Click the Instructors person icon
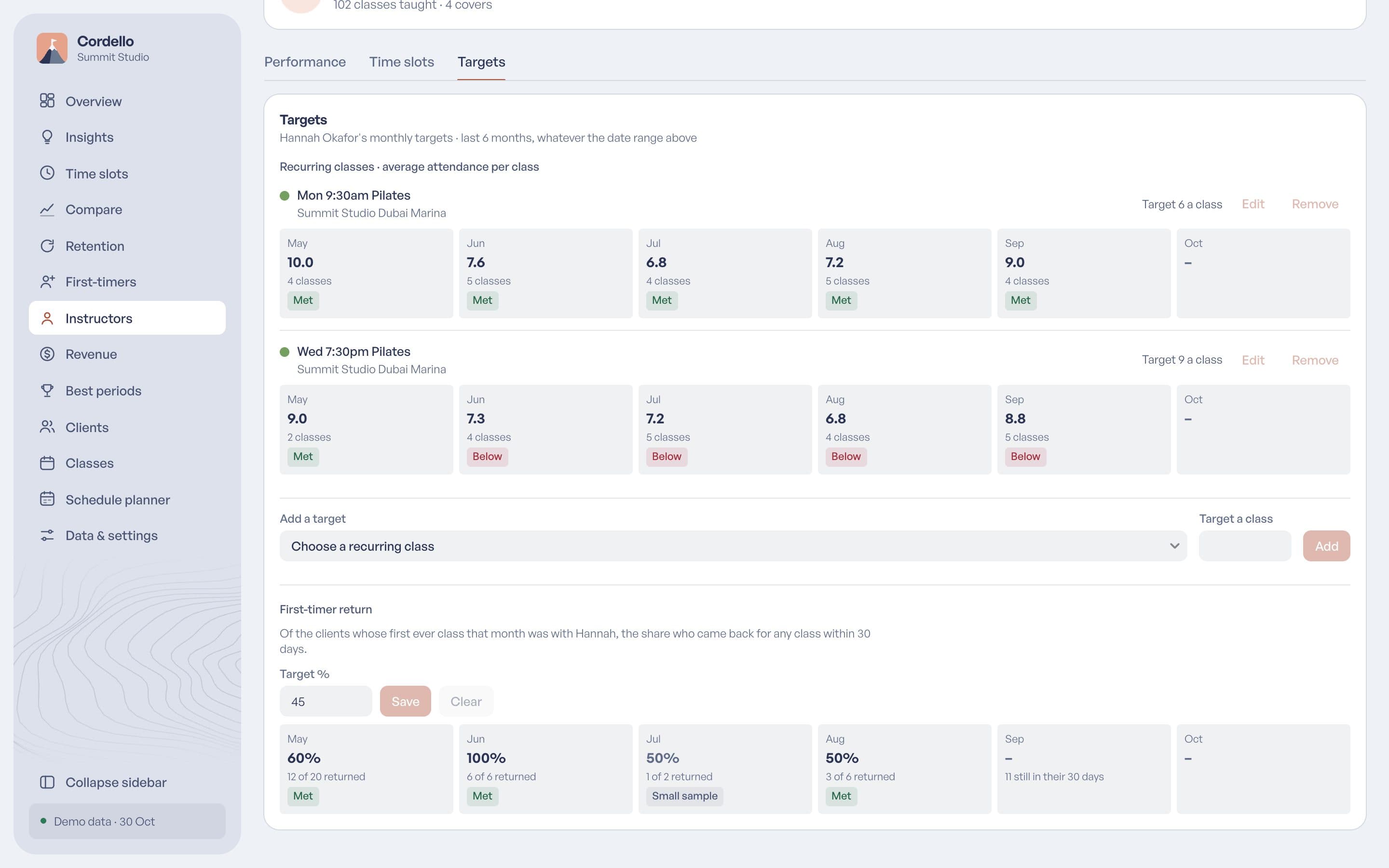Screen dimensions: 1389x868 click(x=47, y=318)
